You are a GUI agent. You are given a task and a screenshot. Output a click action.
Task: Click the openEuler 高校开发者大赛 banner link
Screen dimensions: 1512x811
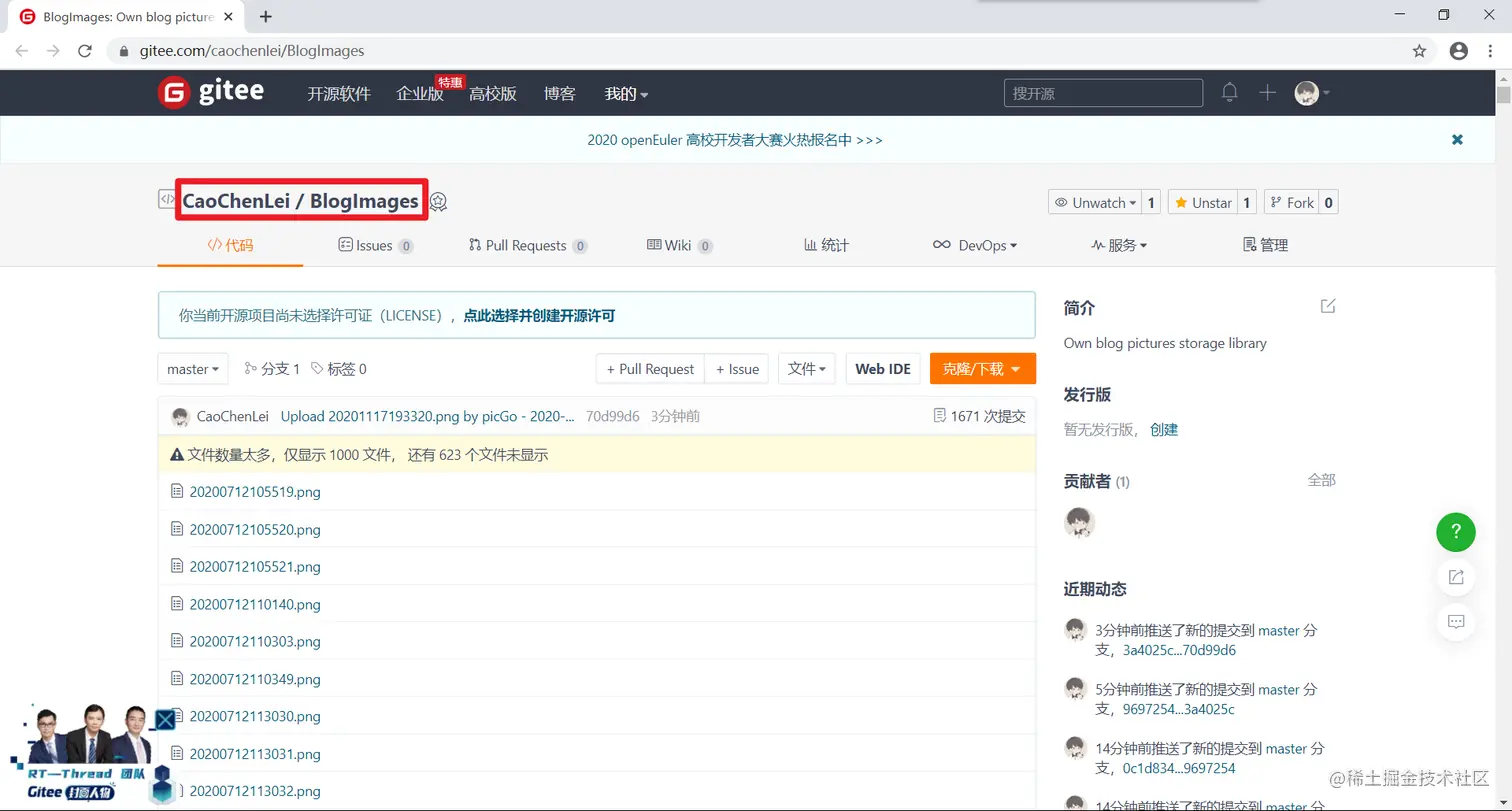click(735, 140)
